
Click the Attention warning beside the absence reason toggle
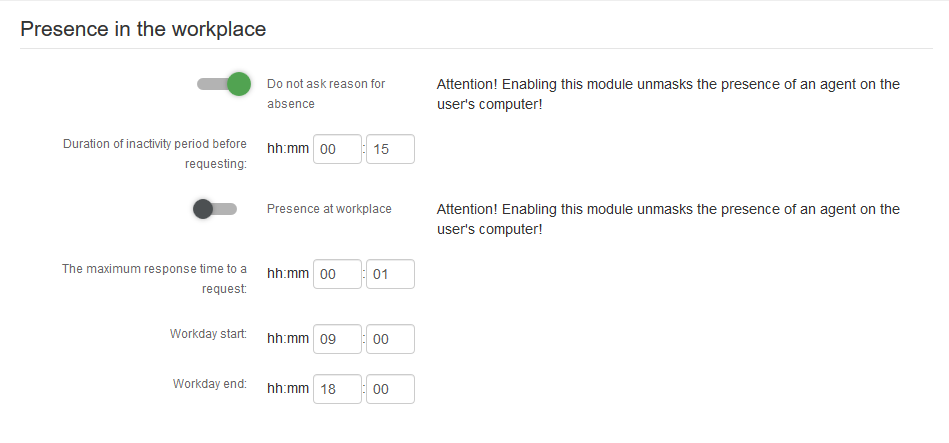[x=668, y=93]
